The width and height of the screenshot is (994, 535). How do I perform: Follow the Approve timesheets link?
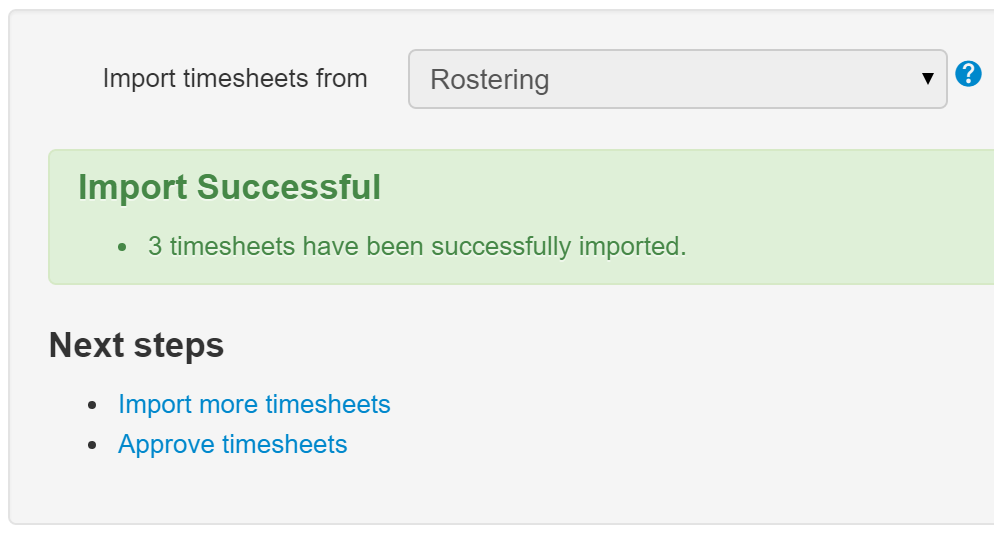coord(233,444)
